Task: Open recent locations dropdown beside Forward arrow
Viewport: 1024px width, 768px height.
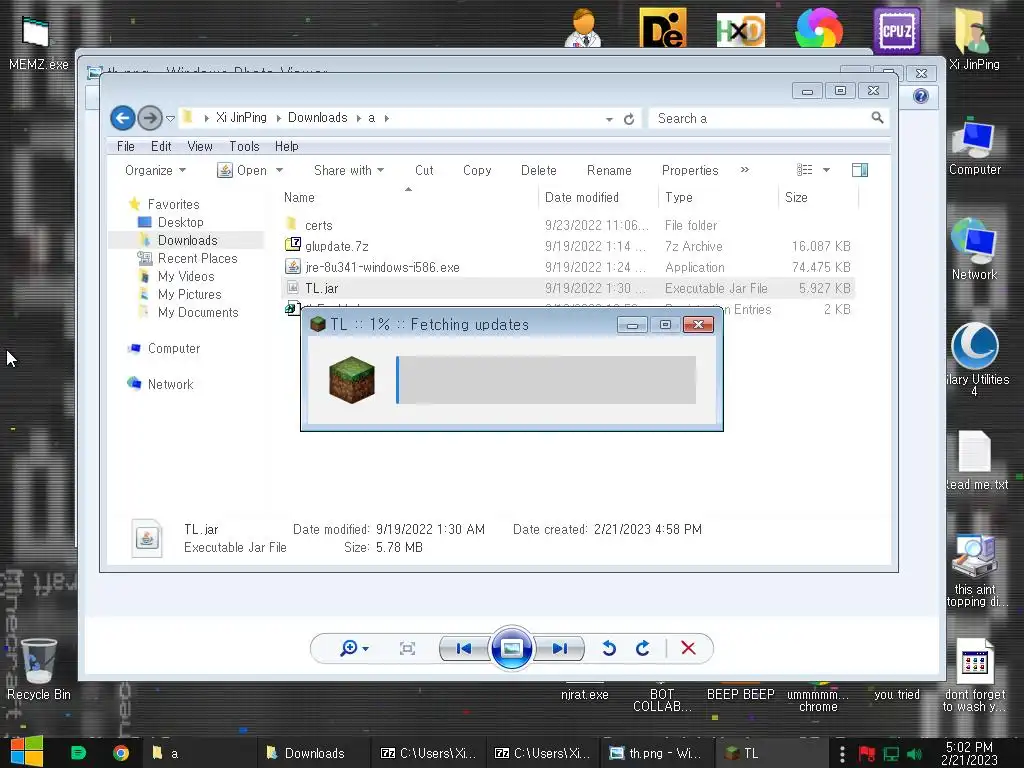Action: 170,119
